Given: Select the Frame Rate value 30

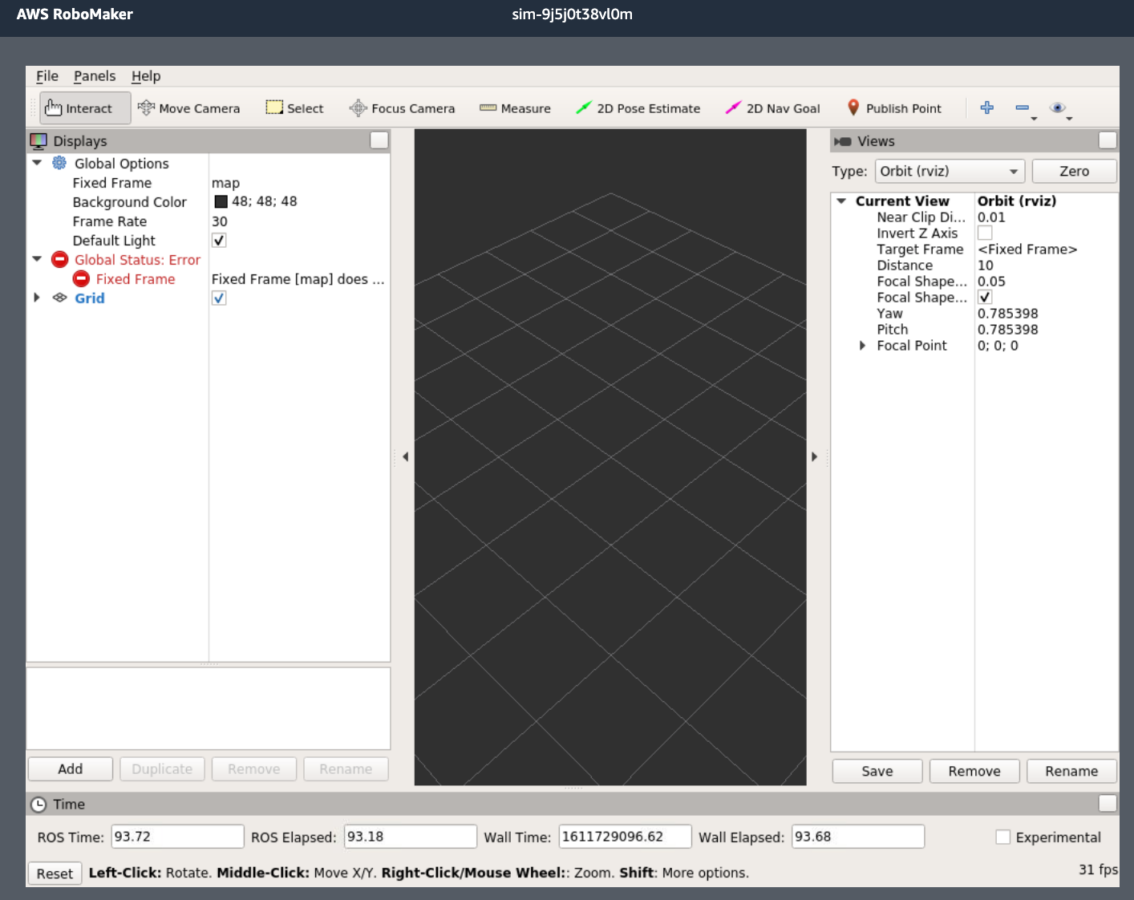Looking at the screenshot, I should pyautogui.click(x=219, y=221).
